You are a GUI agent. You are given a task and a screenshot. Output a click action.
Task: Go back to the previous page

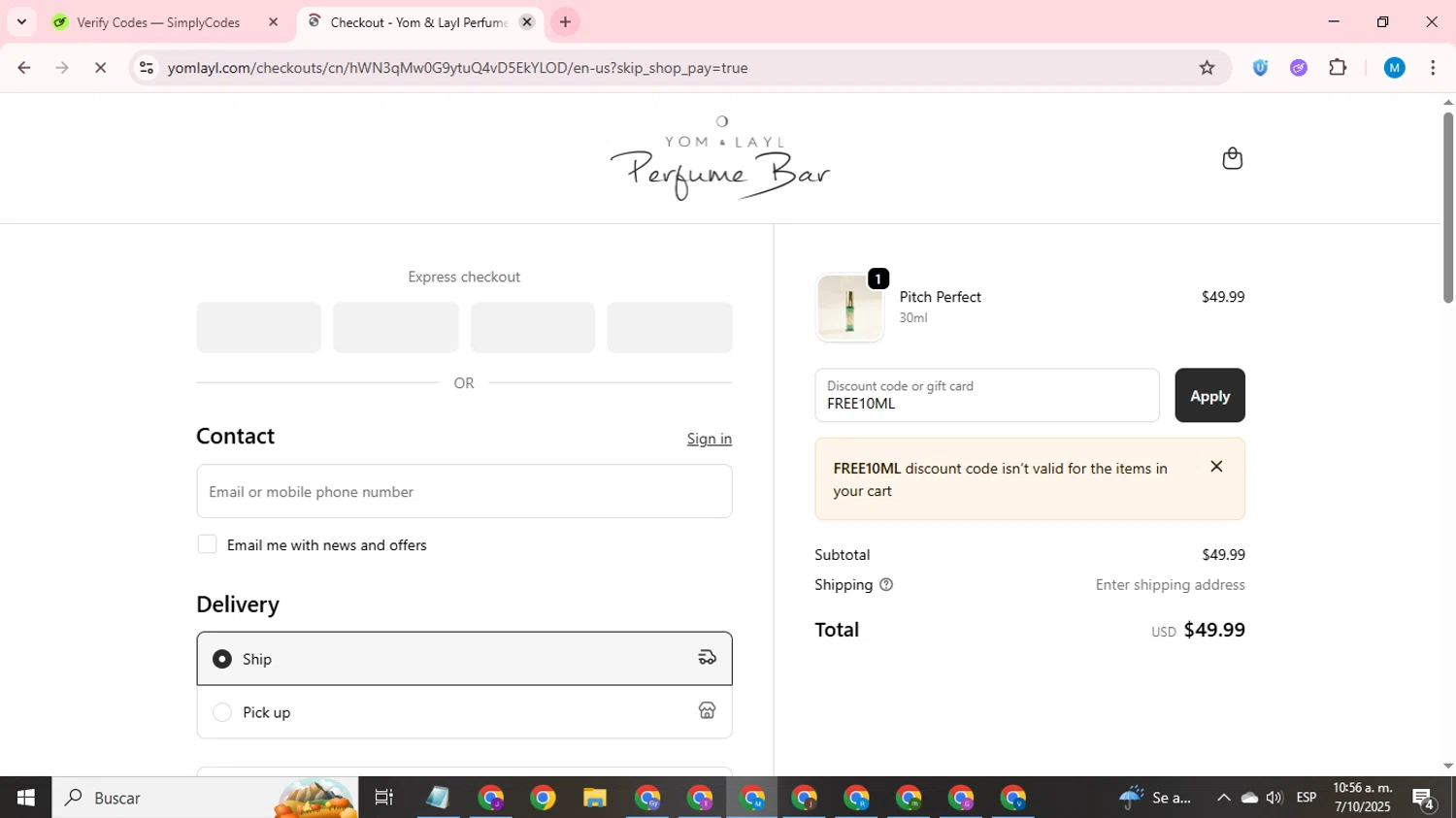pos(24,68)
